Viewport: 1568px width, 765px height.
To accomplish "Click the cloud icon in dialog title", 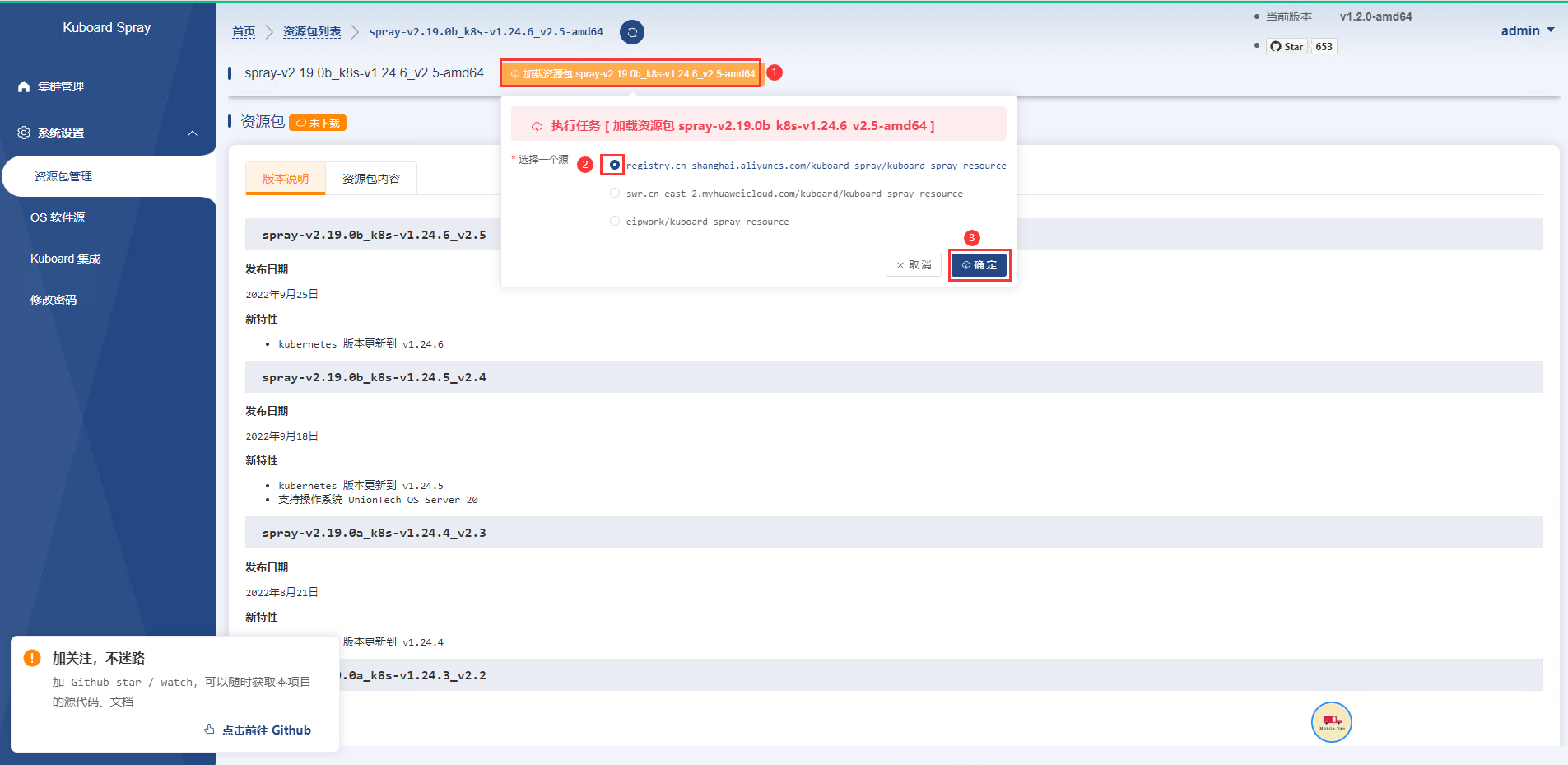I will tap(537, 127).
